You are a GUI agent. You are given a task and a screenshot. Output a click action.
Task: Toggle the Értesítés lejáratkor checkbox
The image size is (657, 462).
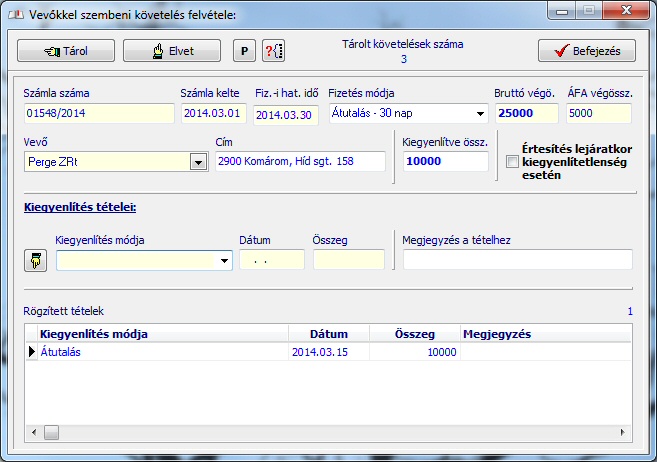(512, 161)
